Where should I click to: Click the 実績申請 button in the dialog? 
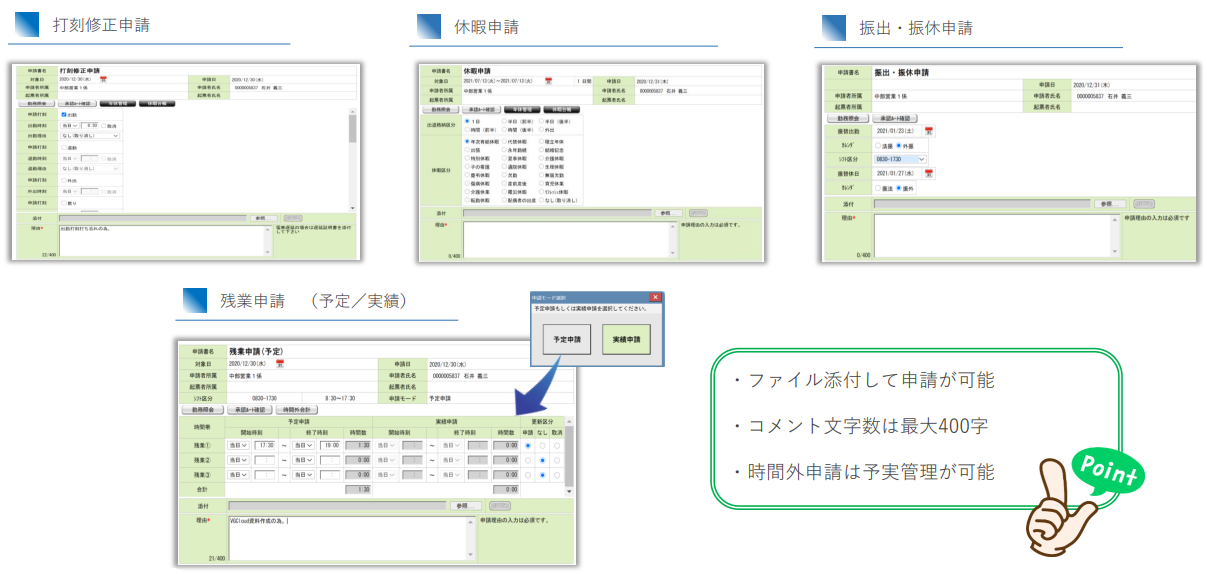(x=626, y=340)
